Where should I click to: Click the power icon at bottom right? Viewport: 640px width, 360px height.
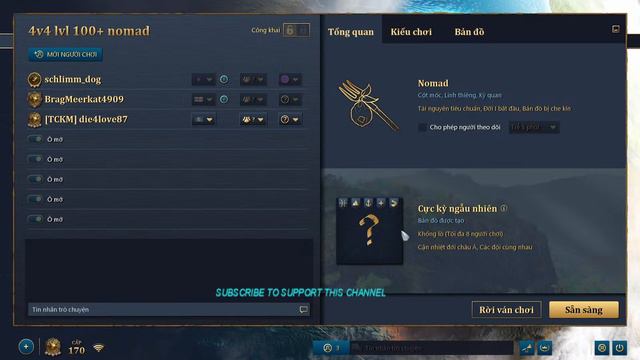tap(619, 348)
